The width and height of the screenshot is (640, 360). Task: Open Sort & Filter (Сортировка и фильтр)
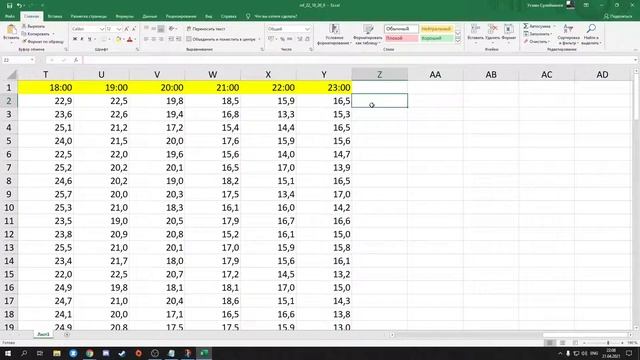pyautogui.click(x=568, y=34)
